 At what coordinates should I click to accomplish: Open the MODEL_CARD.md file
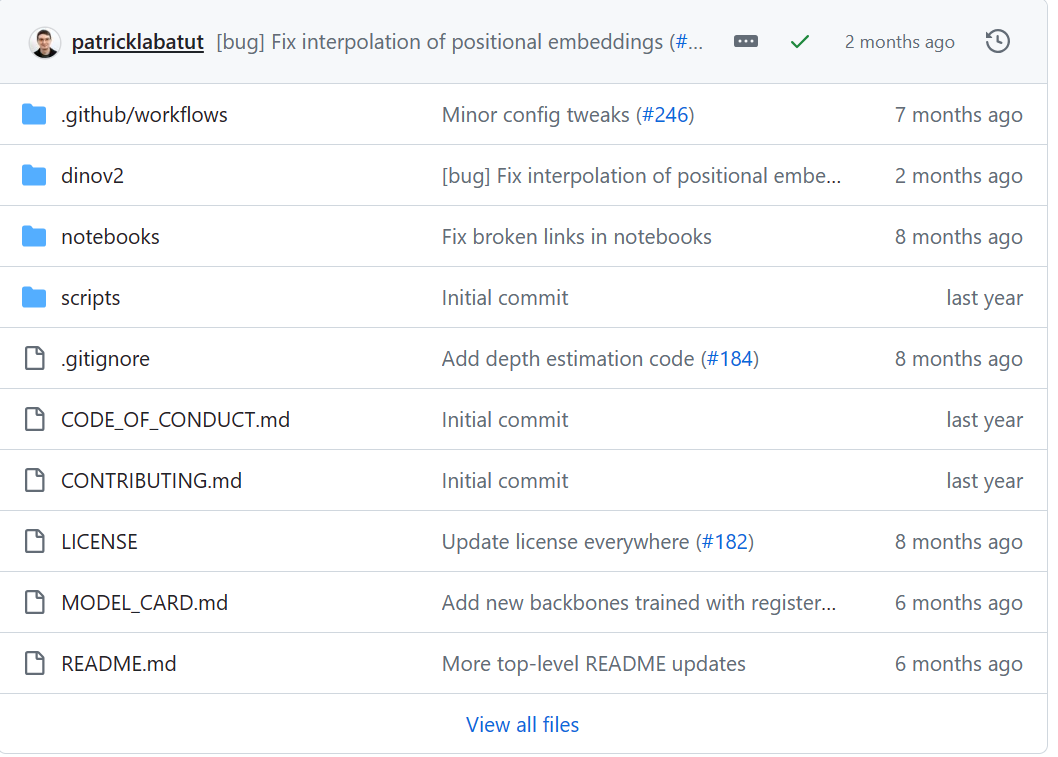(x=144, y=603)
